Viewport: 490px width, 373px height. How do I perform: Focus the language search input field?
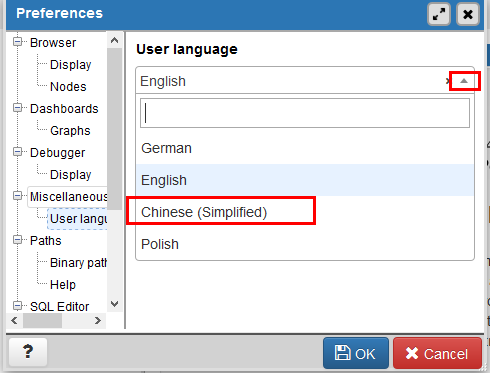coord(305,113)
